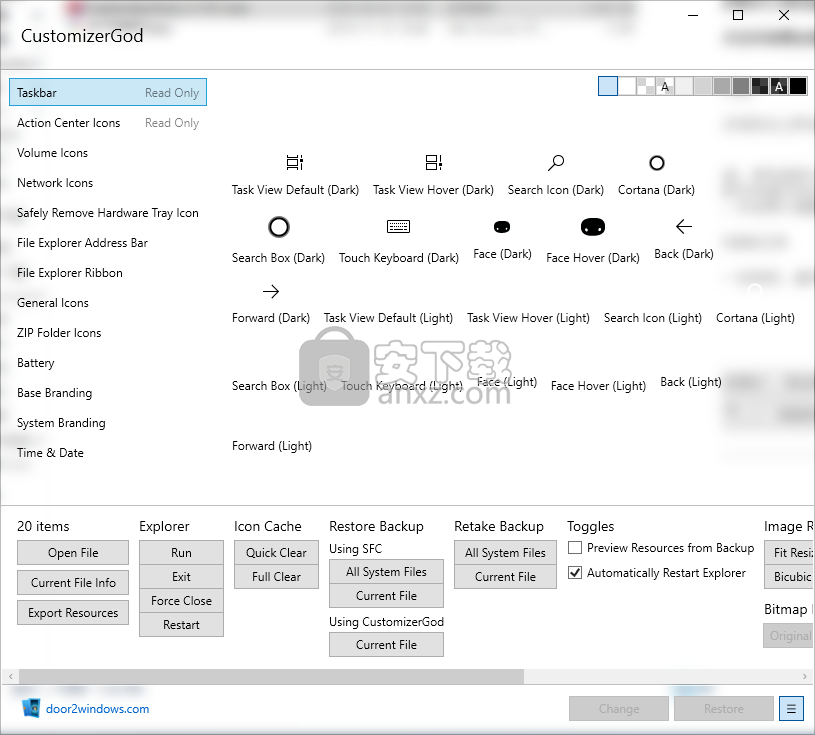The height and width of the screenshot is (735, 815).
Task: Click the Open File button
Action: tap(73, 553)
